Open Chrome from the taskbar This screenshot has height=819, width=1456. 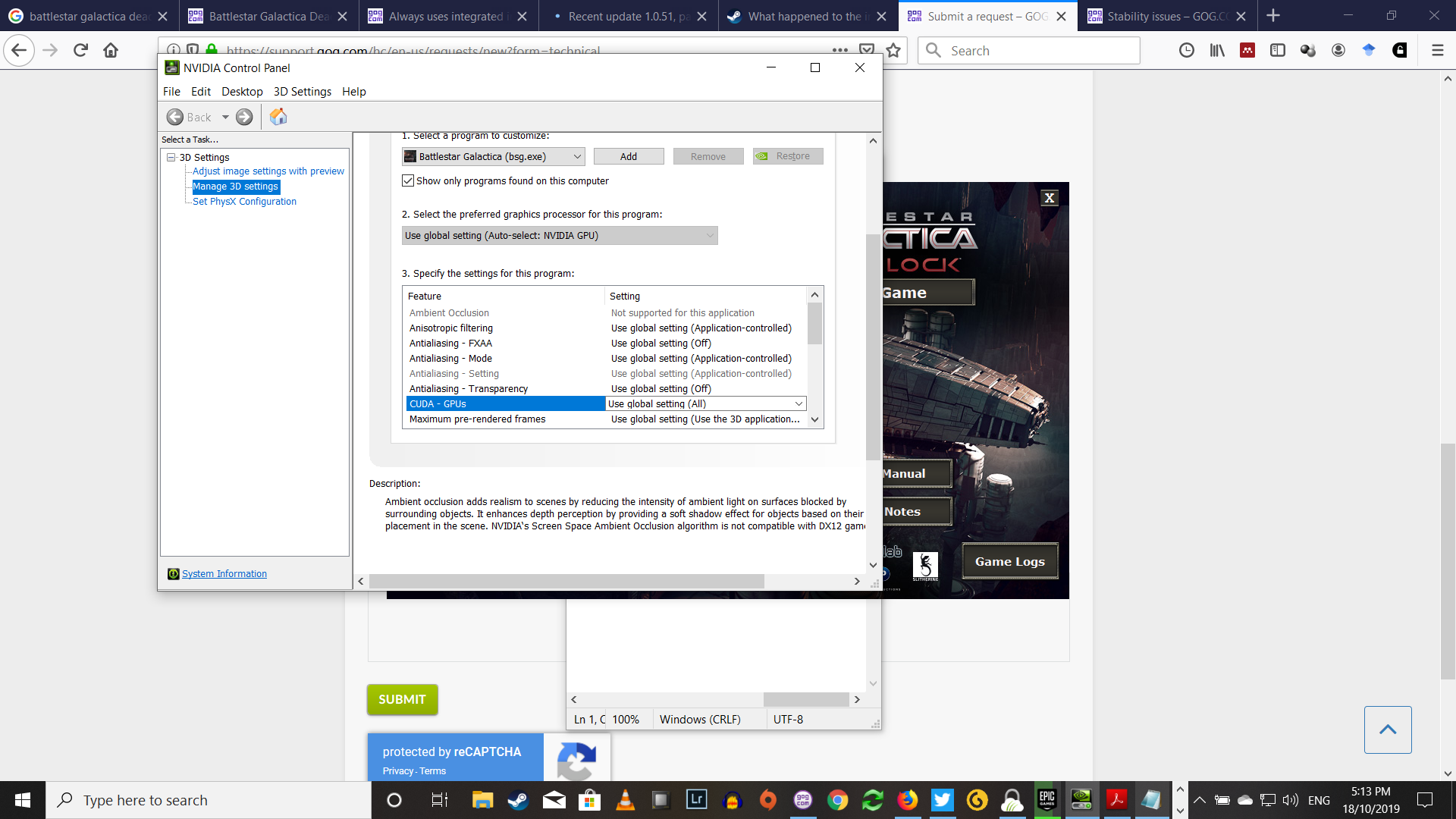(838, 800)
